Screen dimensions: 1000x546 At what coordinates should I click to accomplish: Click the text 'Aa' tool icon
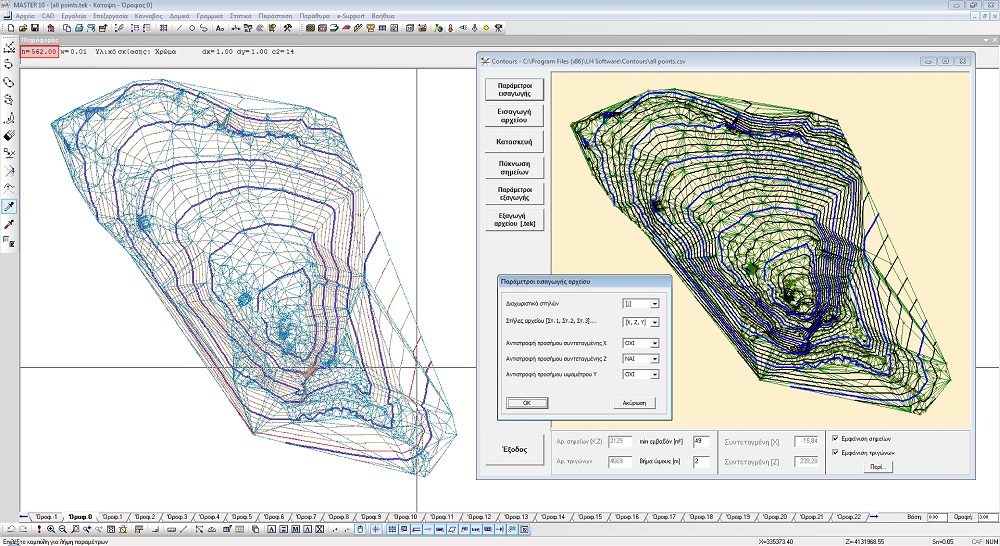point(220,28)
